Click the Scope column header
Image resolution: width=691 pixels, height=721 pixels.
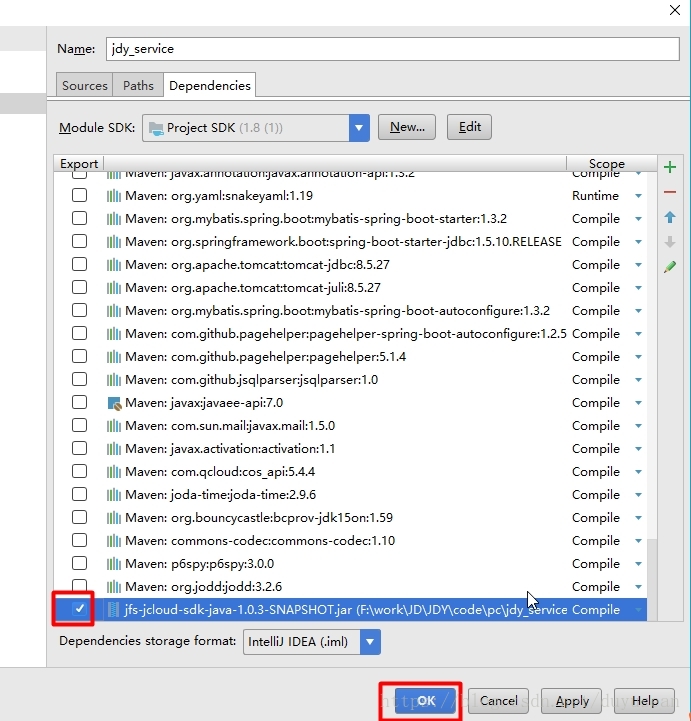(x=607, y=164)
